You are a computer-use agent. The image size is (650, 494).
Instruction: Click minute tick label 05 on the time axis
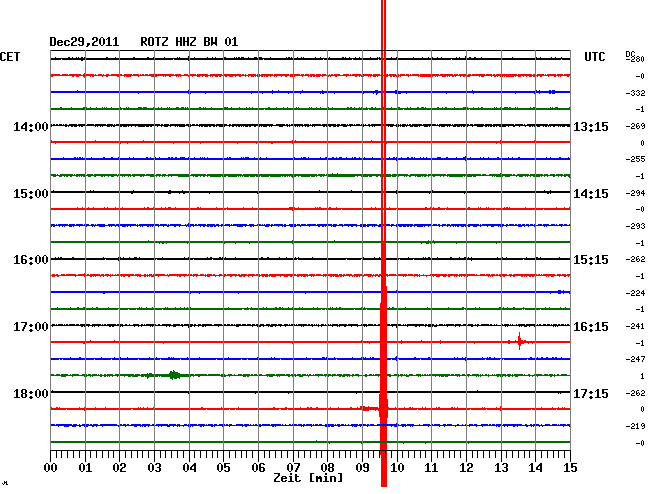coord(223,468)
